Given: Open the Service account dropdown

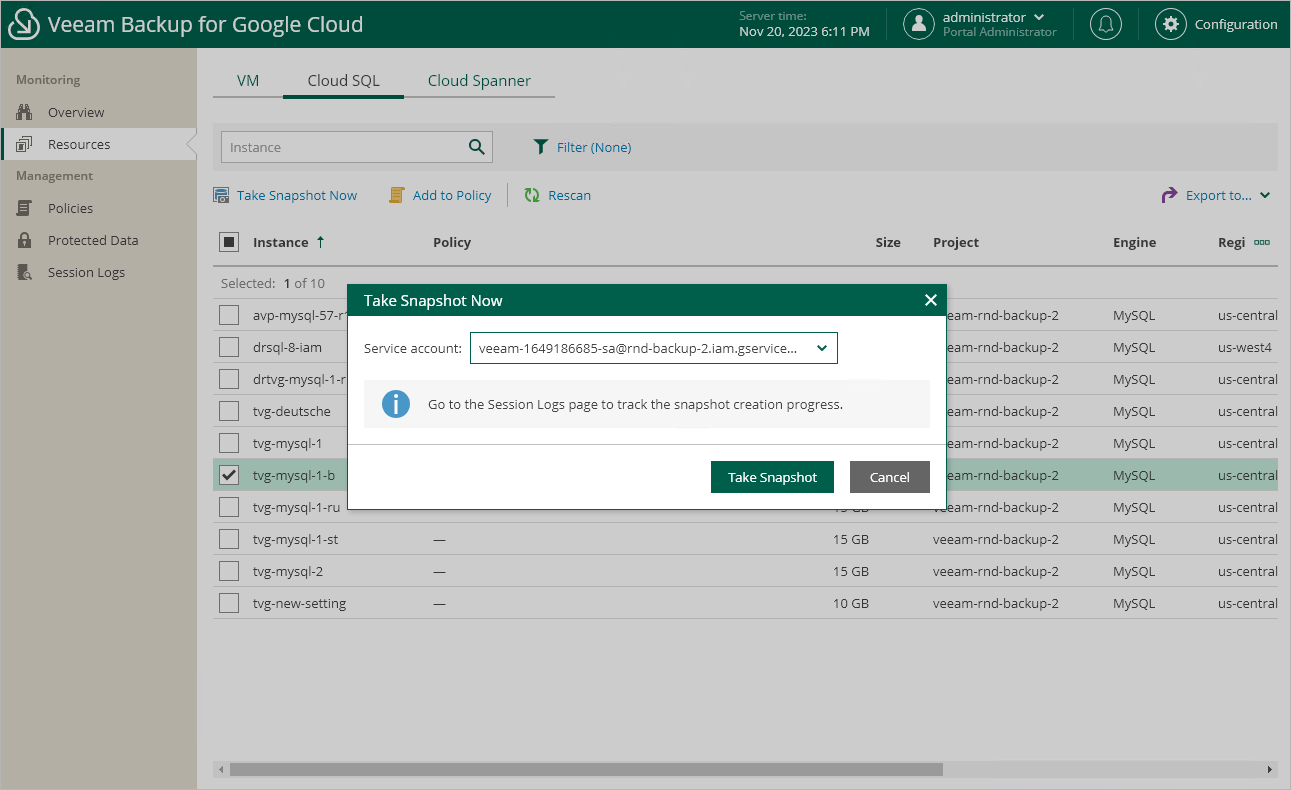Looking at the screenshot, I should coord(653,348).
